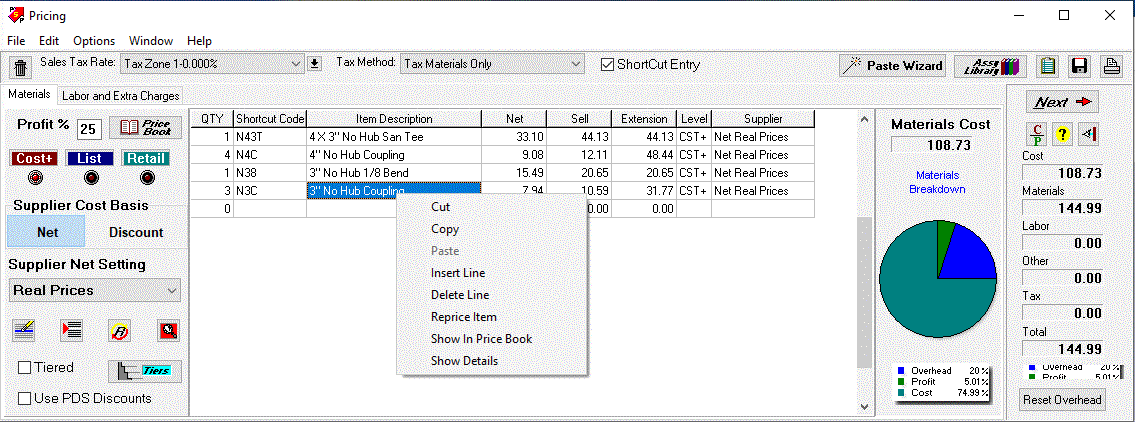Open the Edit menu
Screen dimensions: 1135x422
point(49,41)
